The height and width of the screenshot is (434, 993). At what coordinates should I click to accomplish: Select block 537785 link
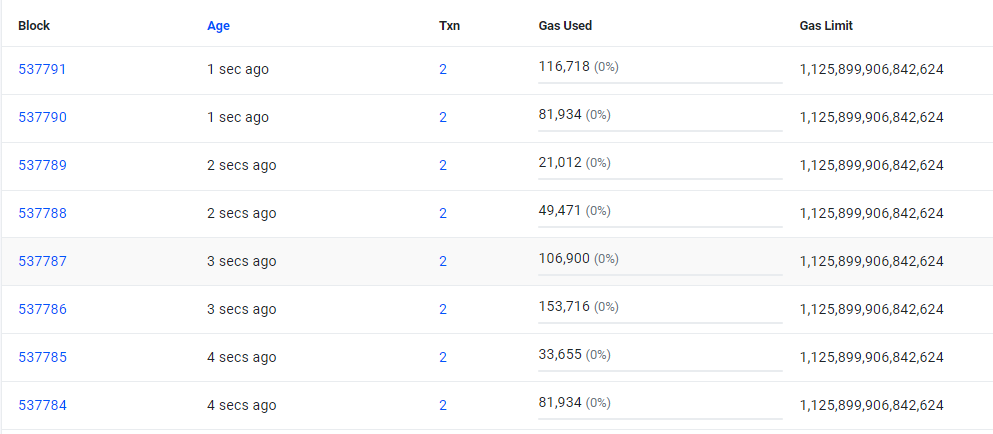pos(42,357)
